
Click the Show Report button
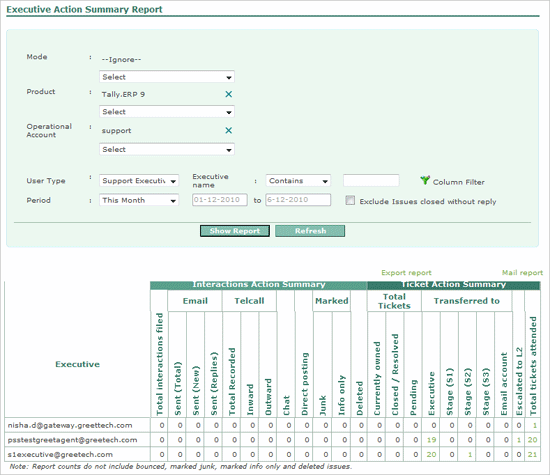tap(235, 231)
